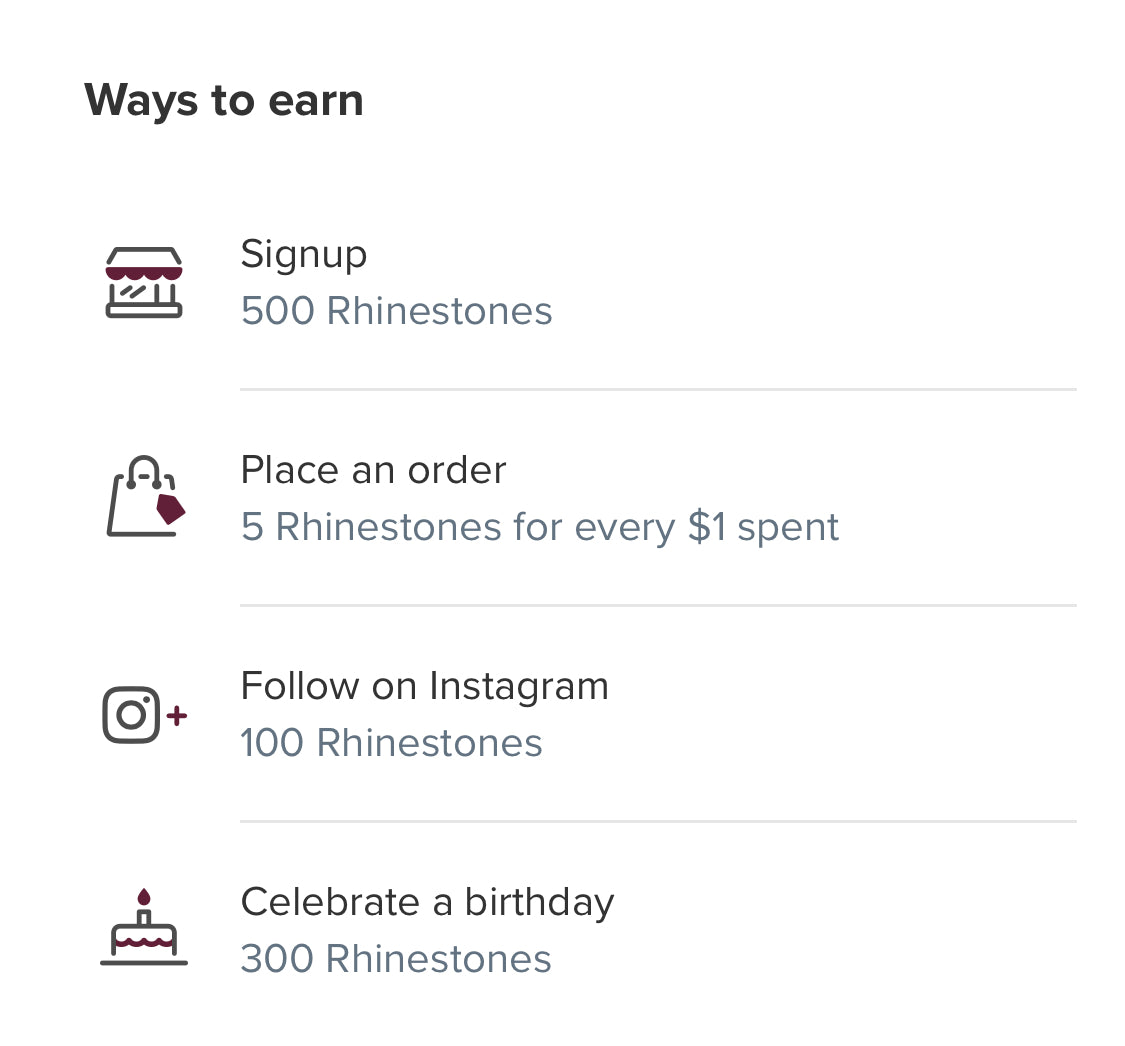Click the divider under Place an order row
This screenshot has height=1046, width=1125.
[658, 605]
